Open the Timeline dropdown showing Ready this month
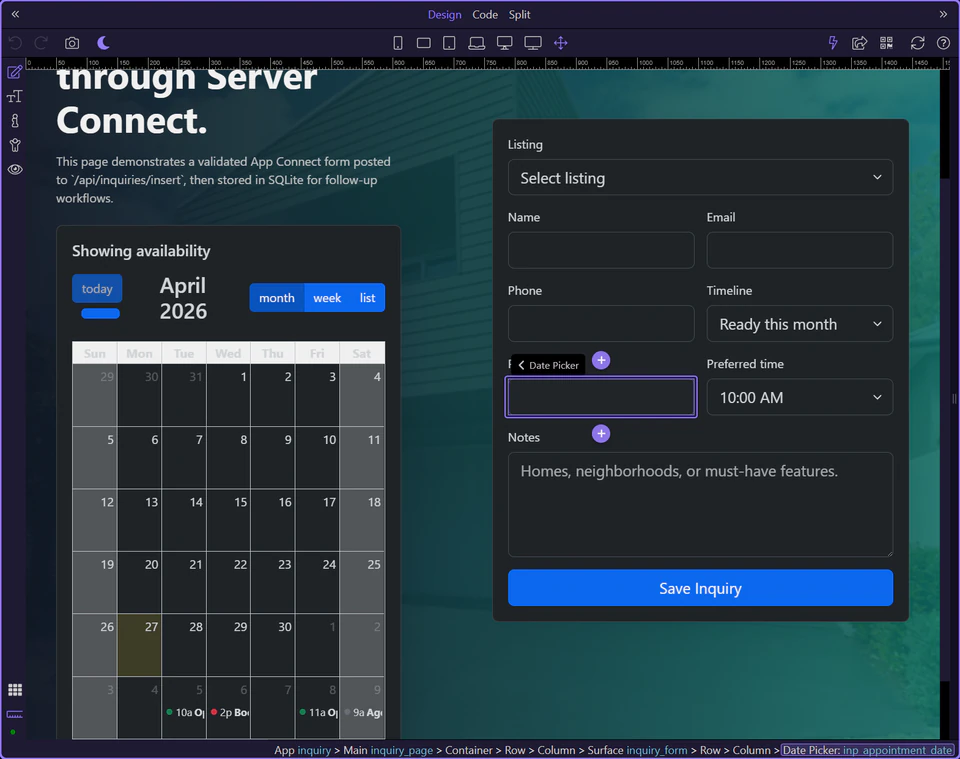This screenshot has width=960, height=759. 799,324
